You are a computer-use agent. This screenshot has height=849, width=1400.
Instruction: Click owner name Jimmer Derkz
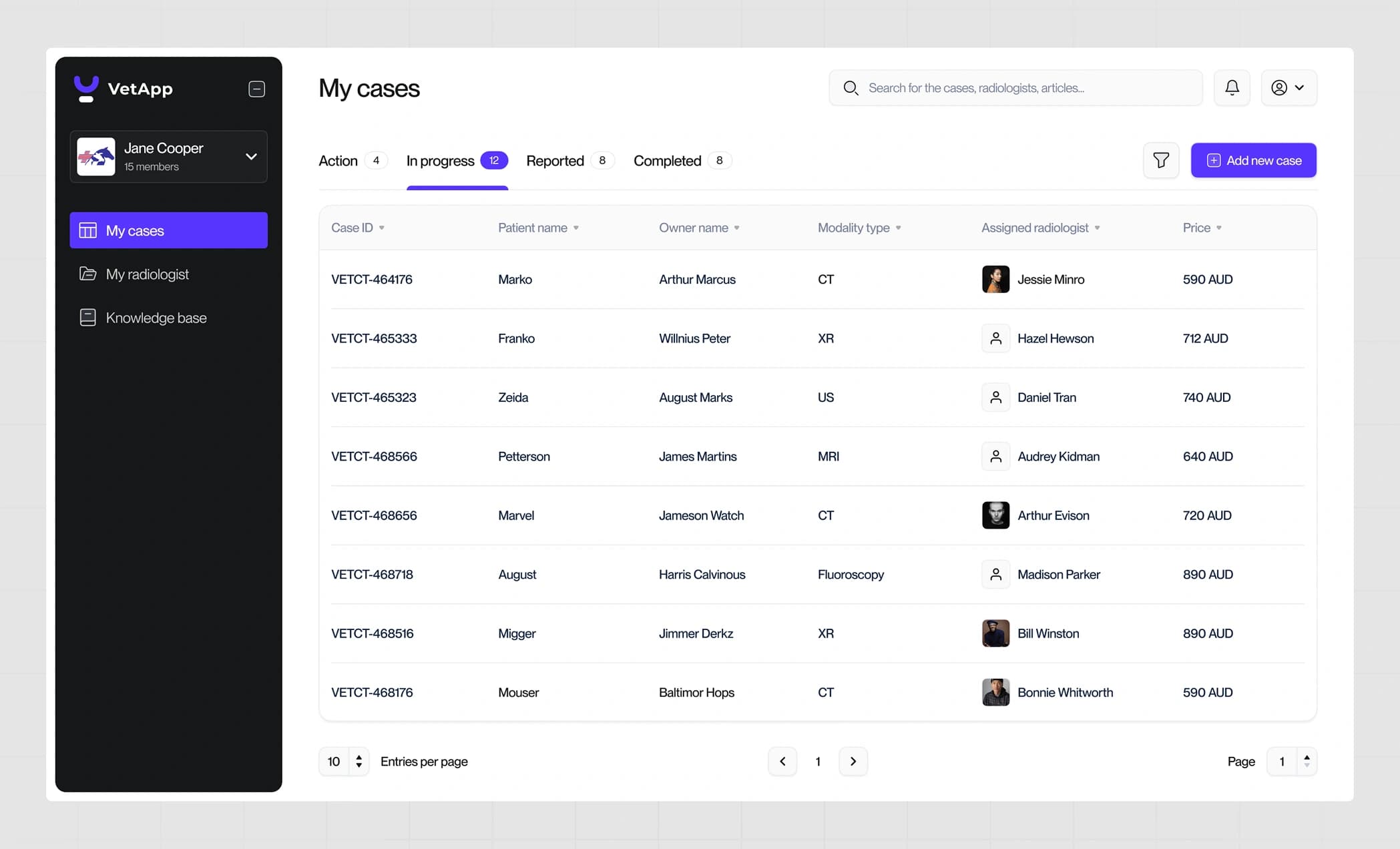[696, 633]
